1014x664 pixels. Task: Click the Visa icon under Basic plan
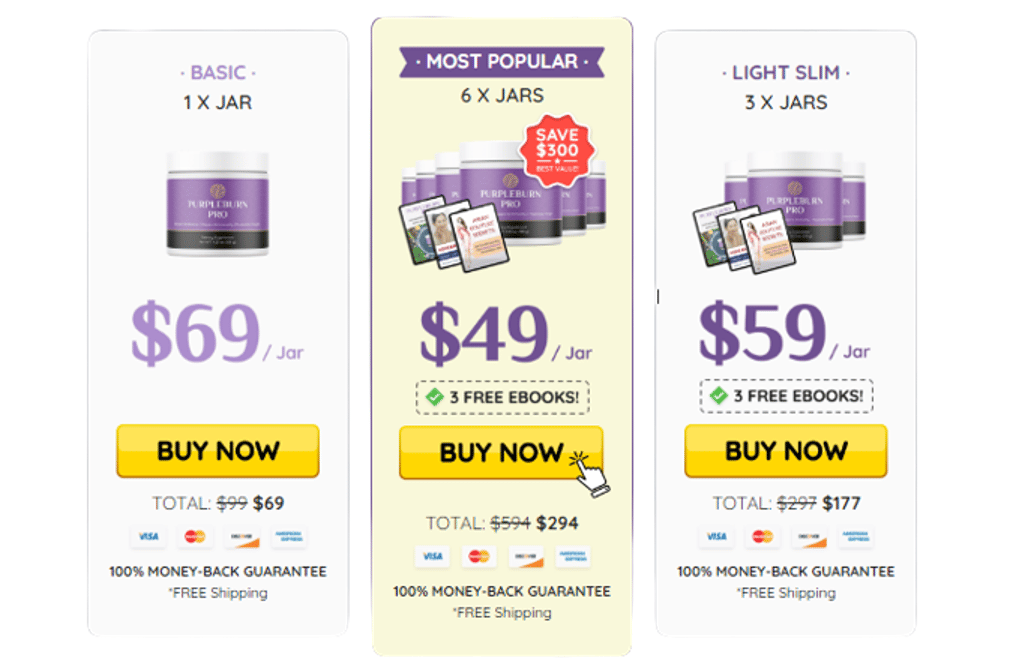click(148, 537)
